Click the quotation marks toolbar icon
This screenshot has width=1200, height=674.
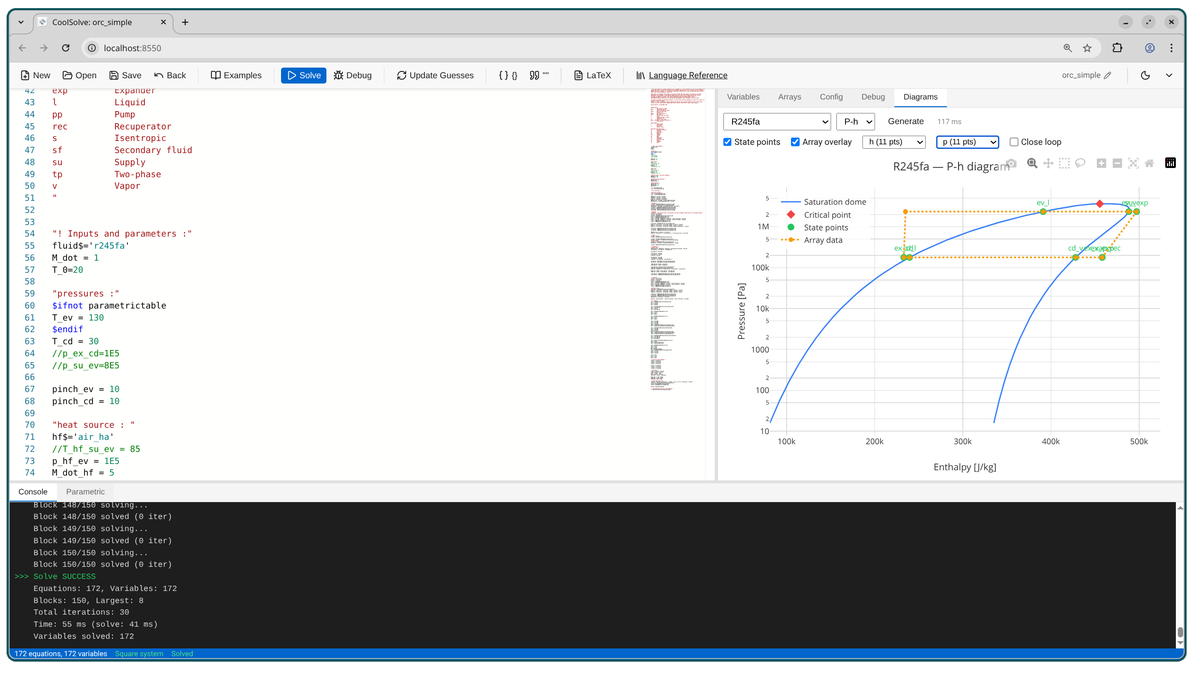coord(539,75)
